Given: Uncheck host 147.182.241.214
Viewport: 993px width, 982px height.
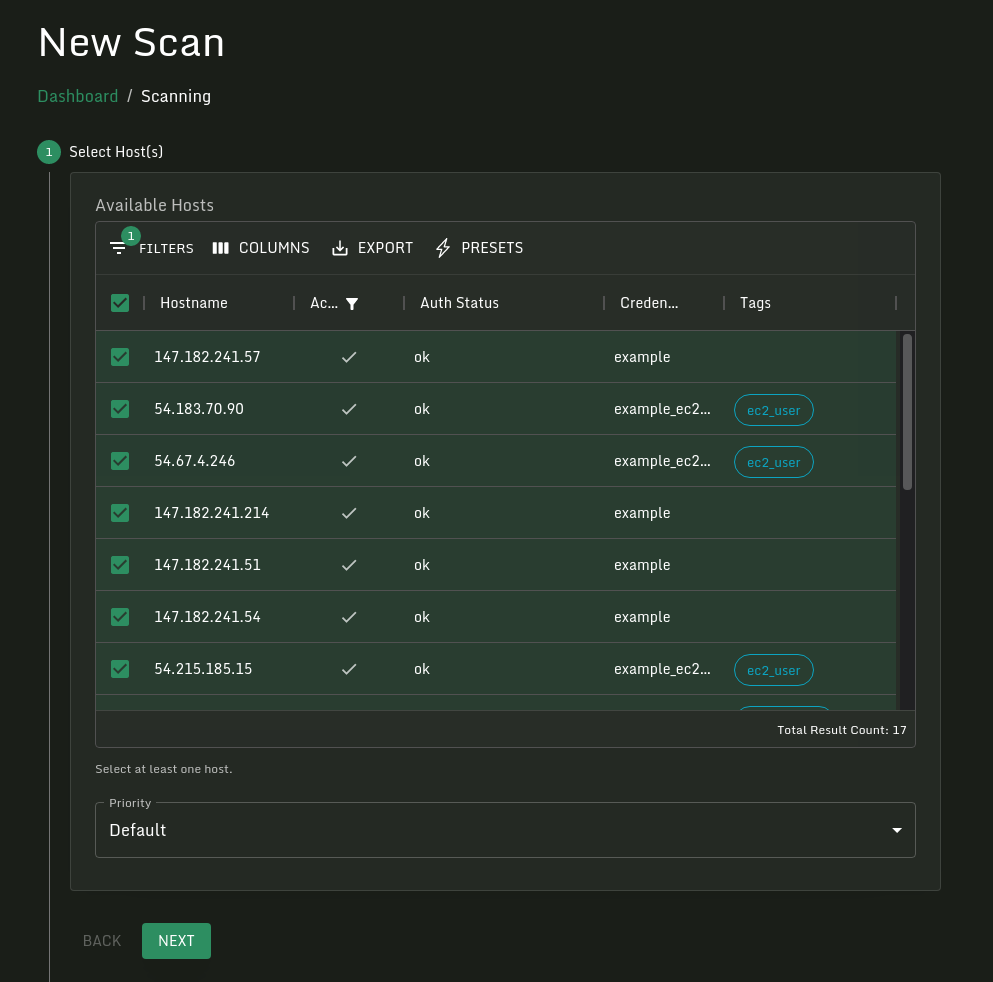Looking at the screenshot, I should click(x=120, y=513).
